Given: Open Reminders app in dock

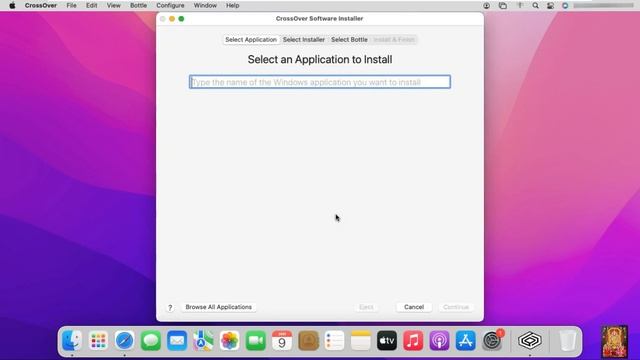Looking at the screenshot, I should point(334,340).
